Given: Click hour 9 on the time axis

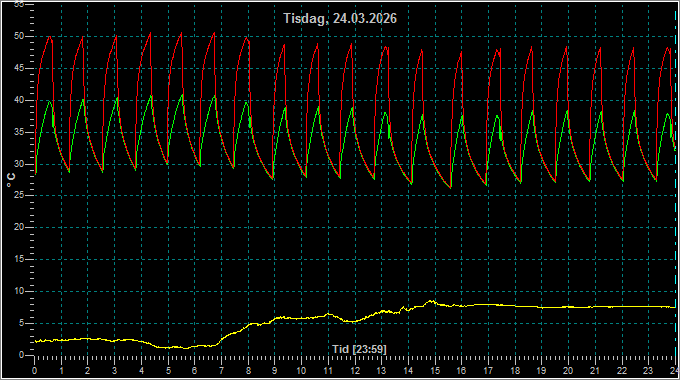Looking at the screenshot, I should point(275,371).
